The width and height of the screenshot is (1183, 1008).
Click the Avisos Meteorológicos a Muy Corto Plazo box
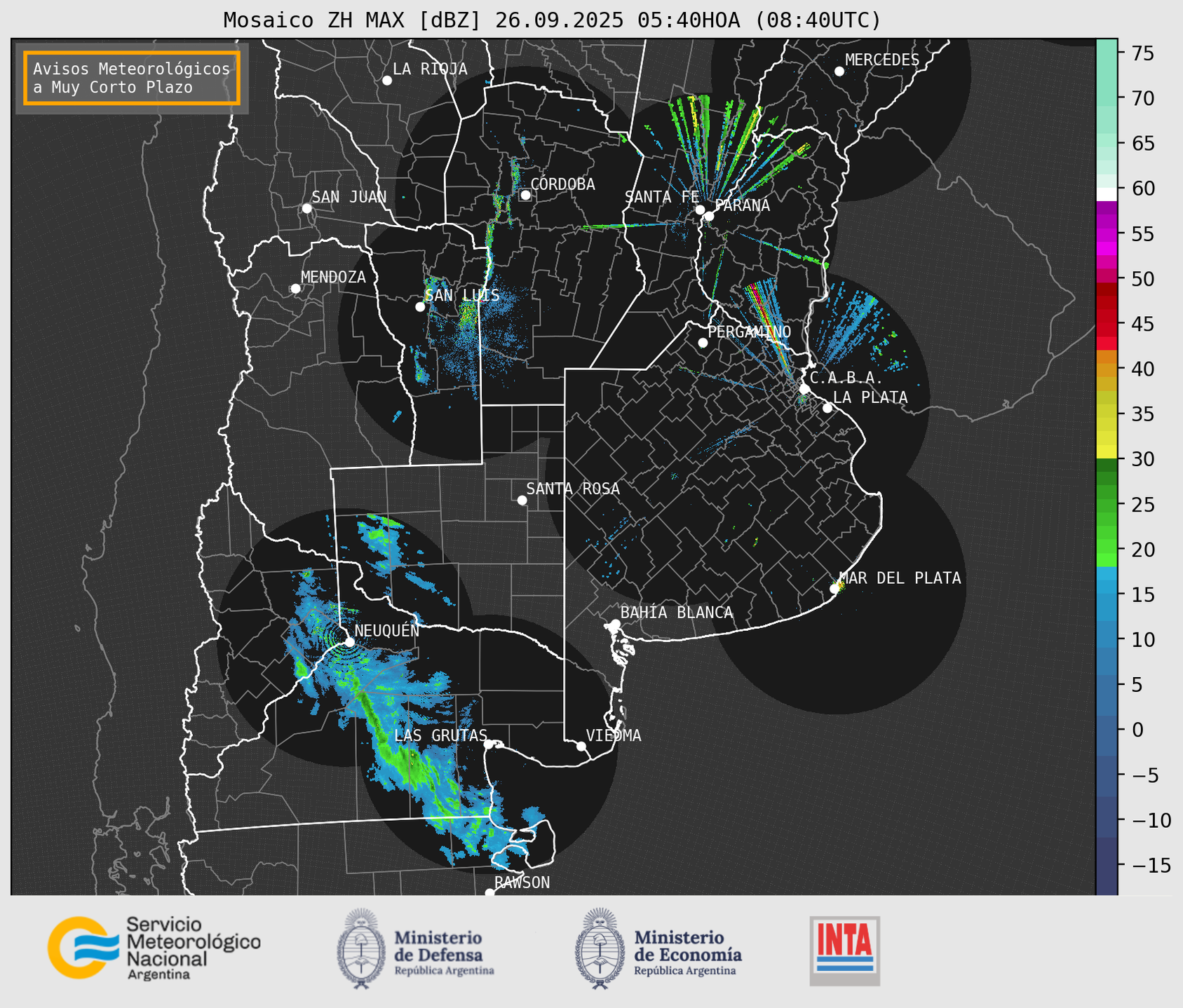coord(132,78)
